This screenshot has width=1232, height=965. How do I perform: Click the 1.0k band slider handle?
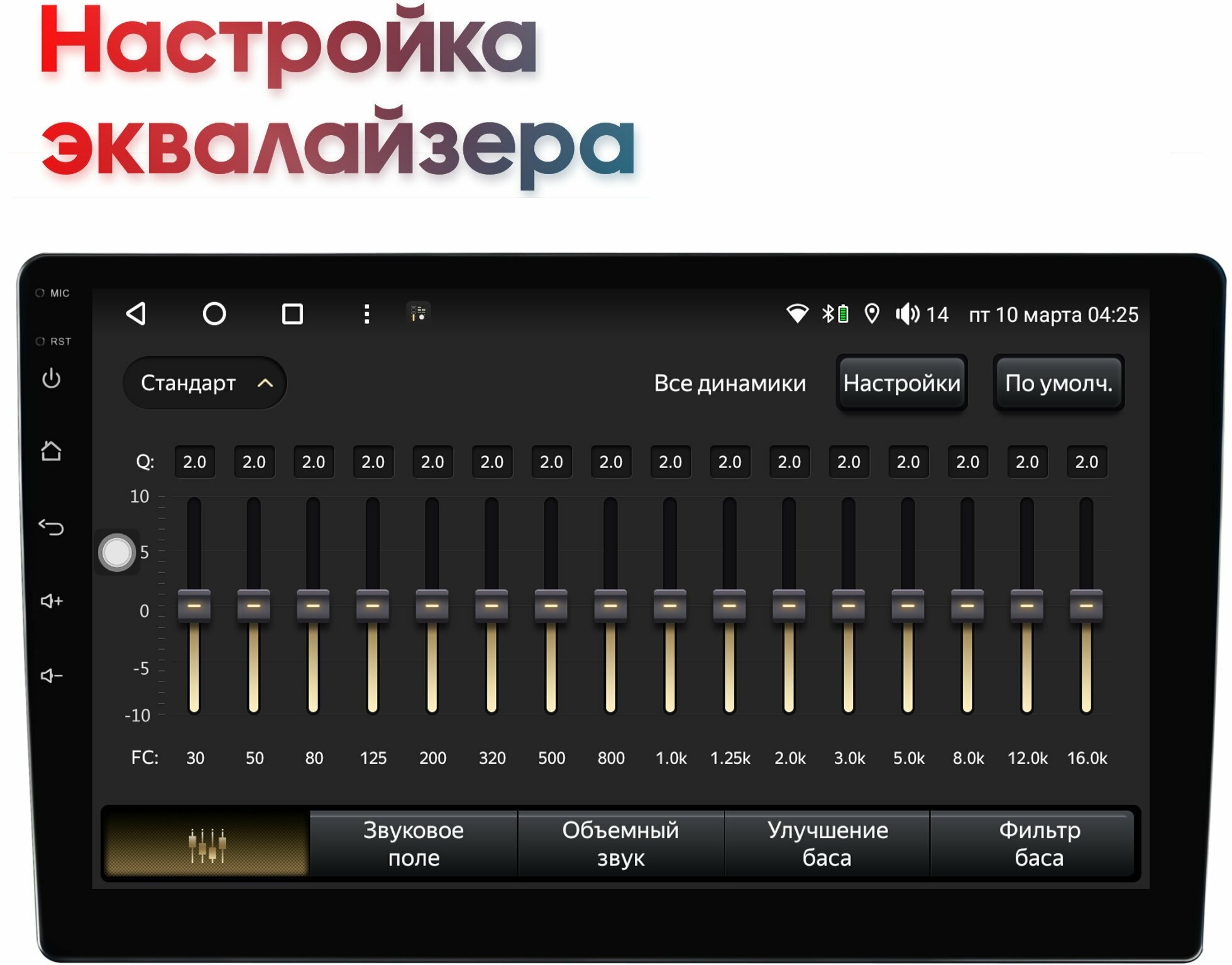670,606
